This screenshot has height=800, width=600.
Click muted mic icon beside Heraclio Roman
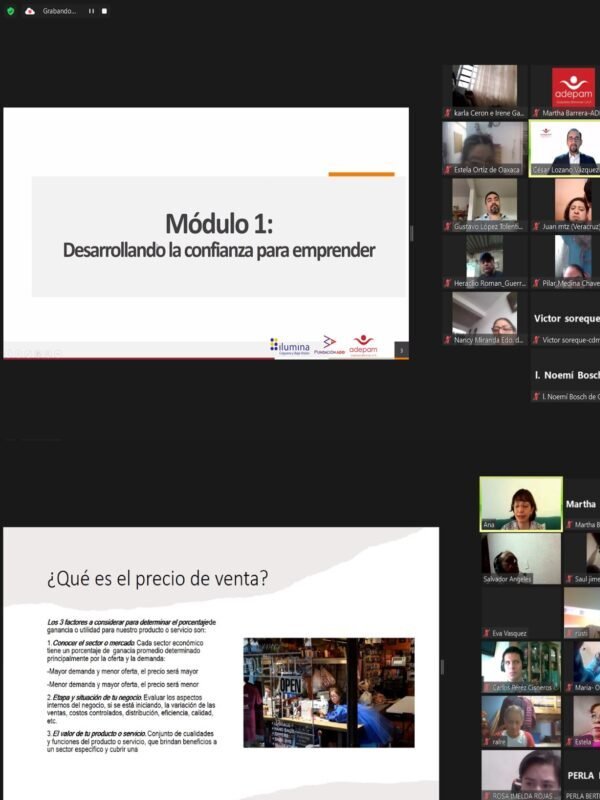click(x=448, y=283)
